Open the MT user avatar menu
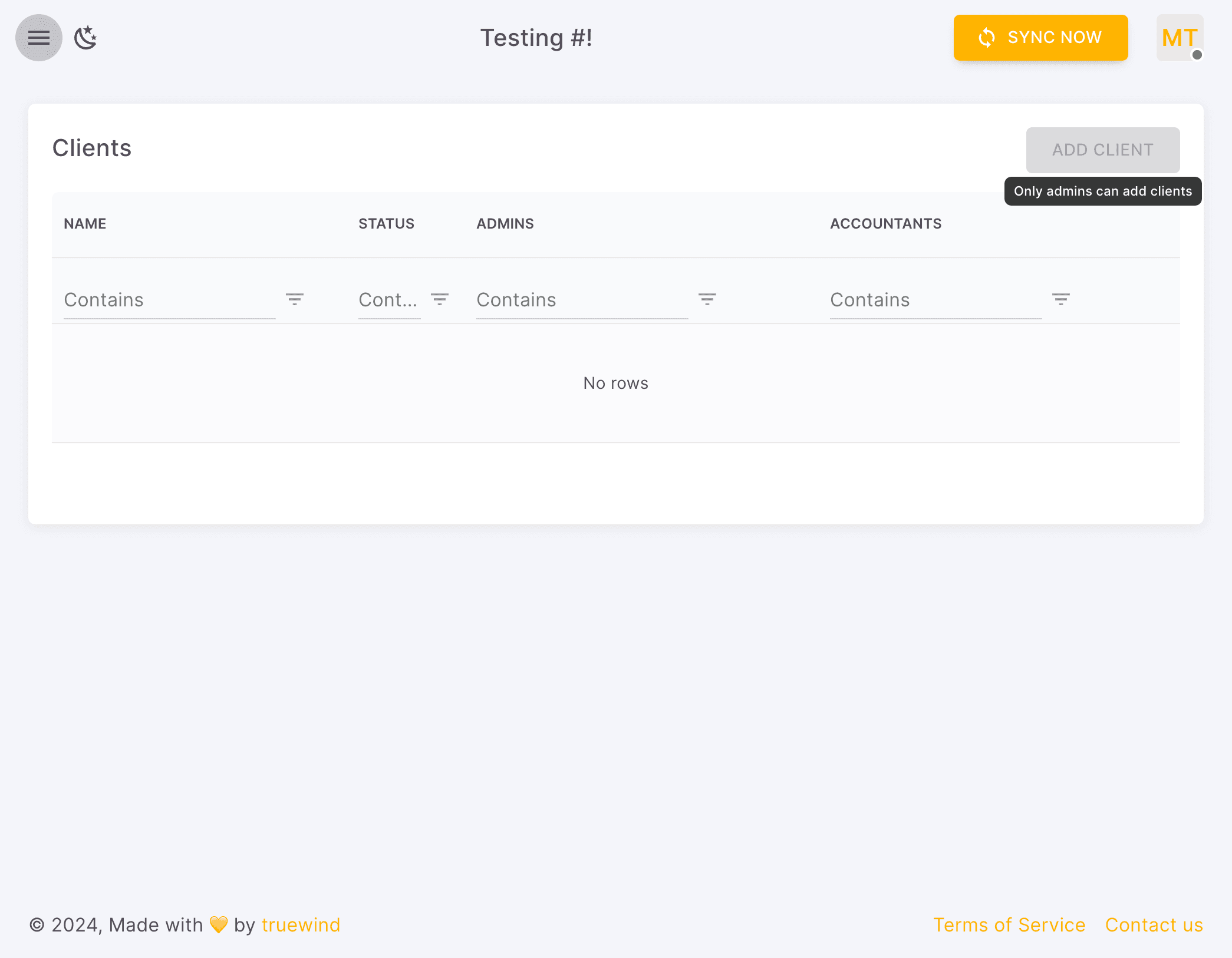 pos(1179,38)
